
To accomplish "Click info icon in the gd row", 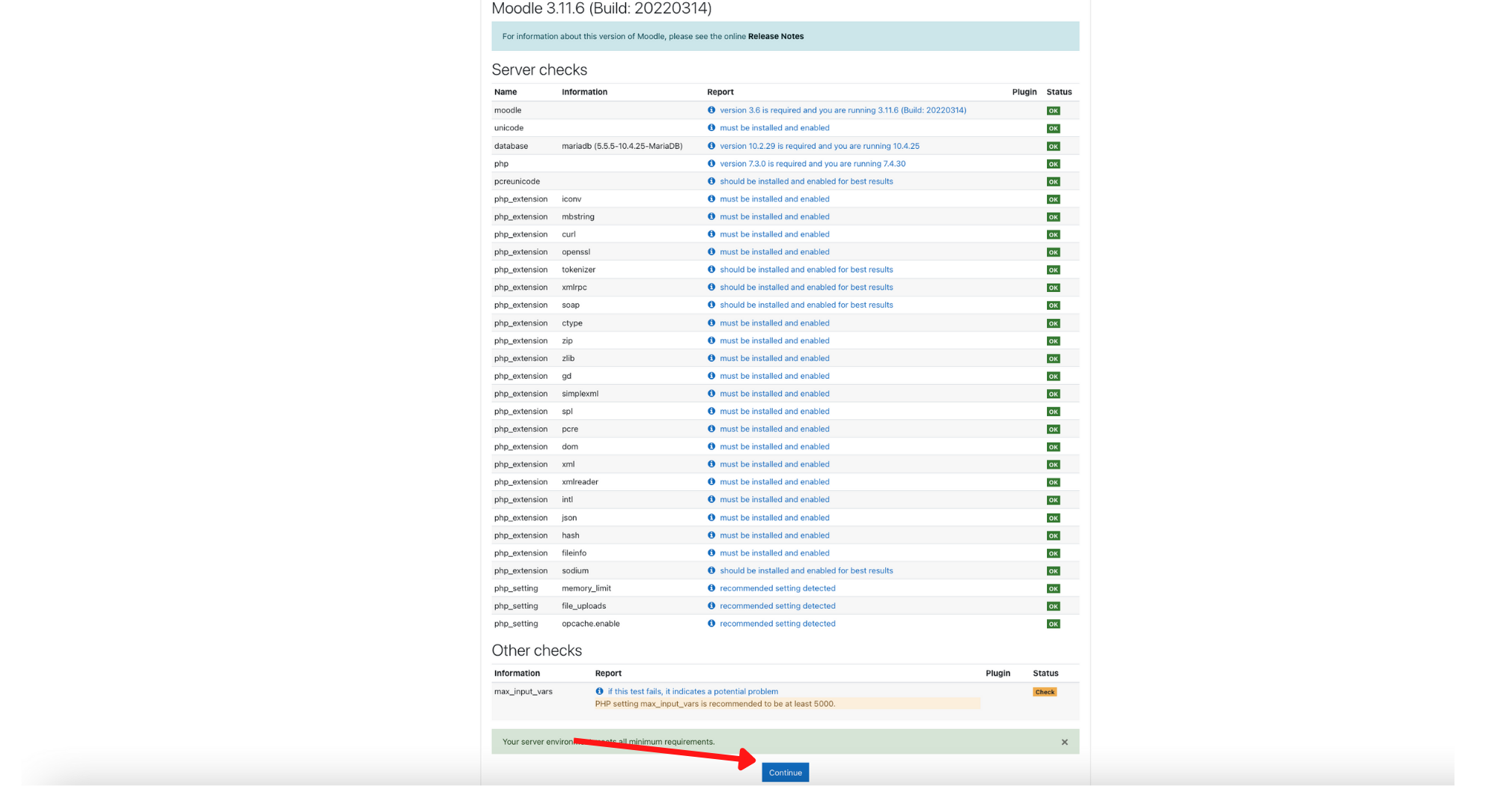I will 711,376.
